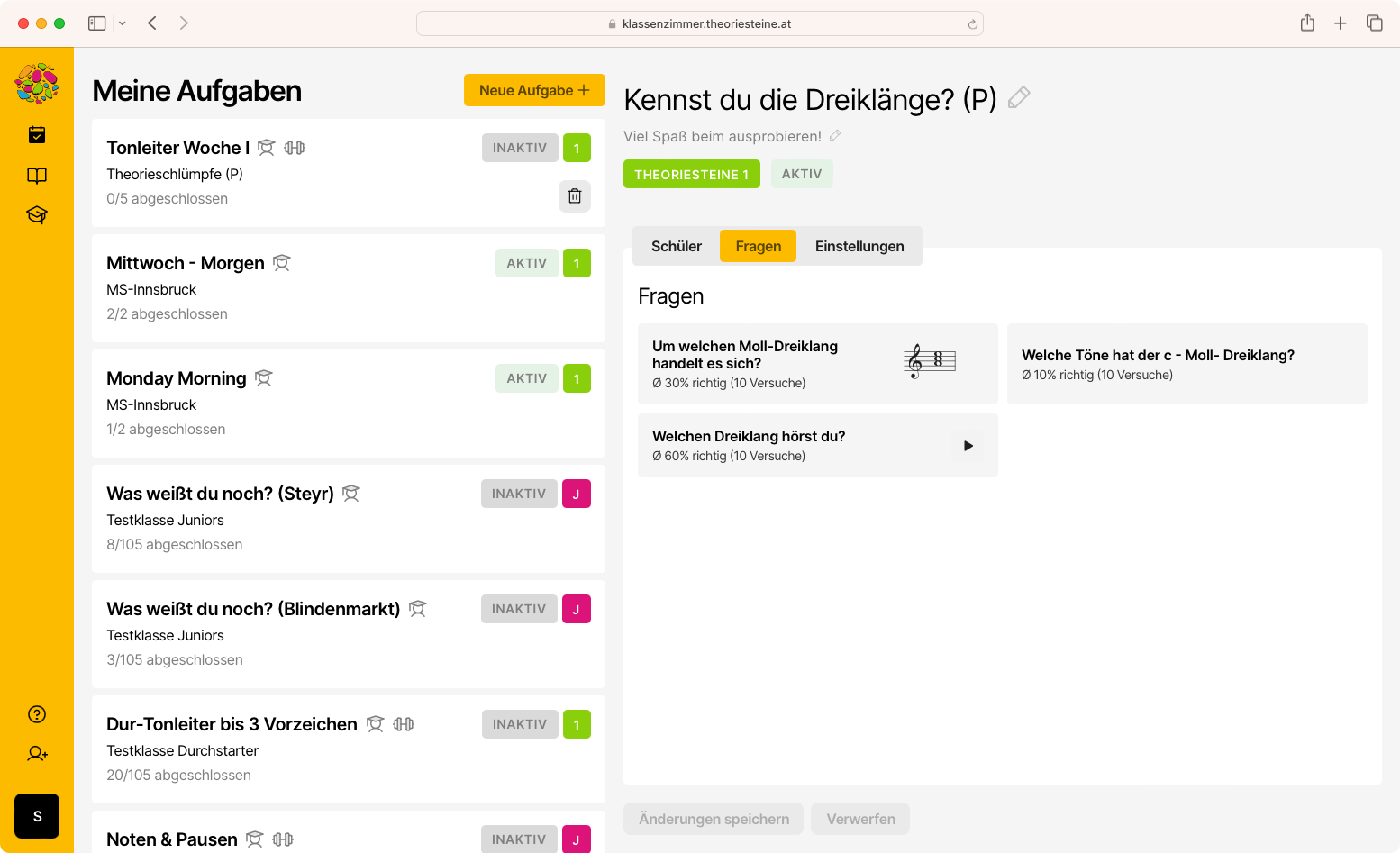Open the S profile avatar

click(x=37, y=816)
